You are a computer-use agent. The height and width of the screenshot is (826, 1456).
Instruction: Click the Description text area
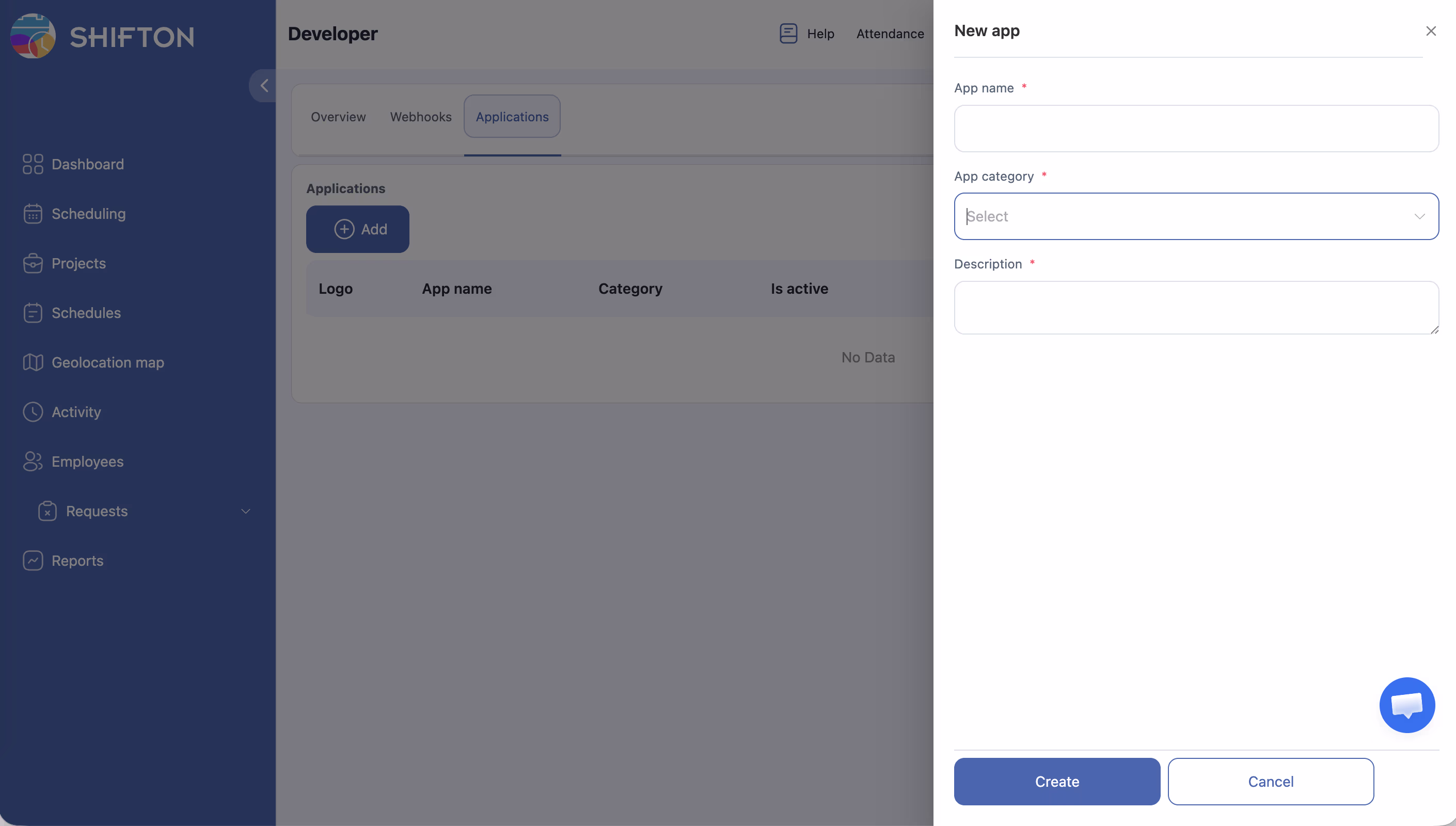(1196, 308)
